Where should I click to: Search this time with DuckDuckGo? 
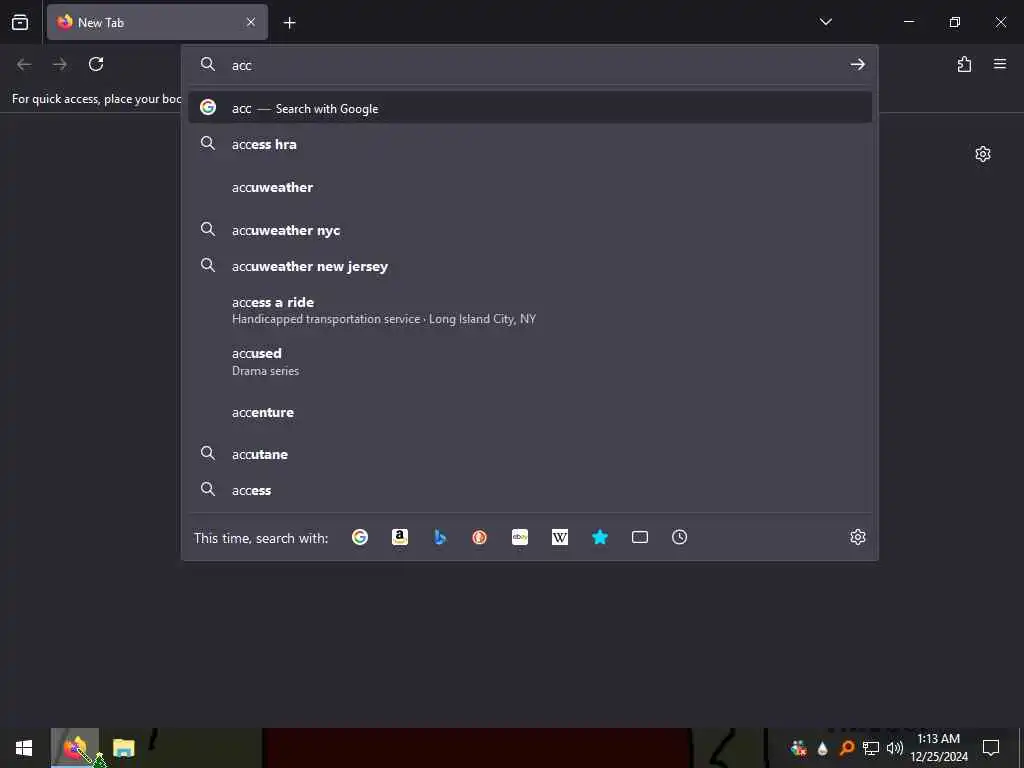[x=479, y=537]
